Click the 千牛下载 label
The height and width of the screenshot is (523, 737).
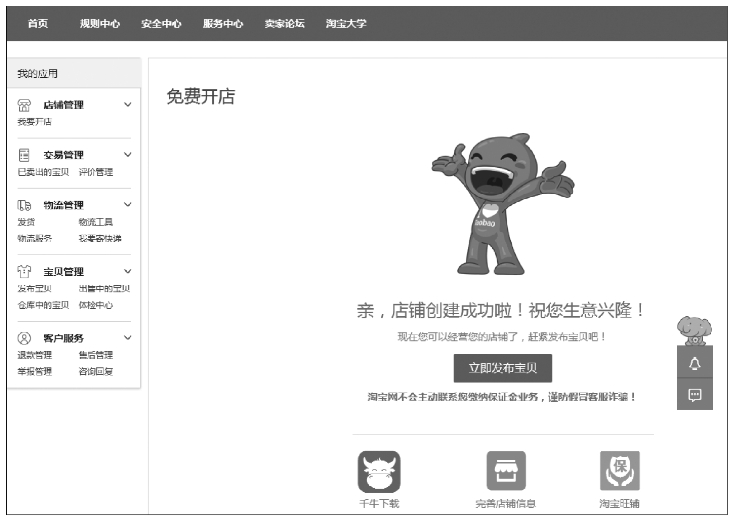pyautogui.click(x=379, y=504)
